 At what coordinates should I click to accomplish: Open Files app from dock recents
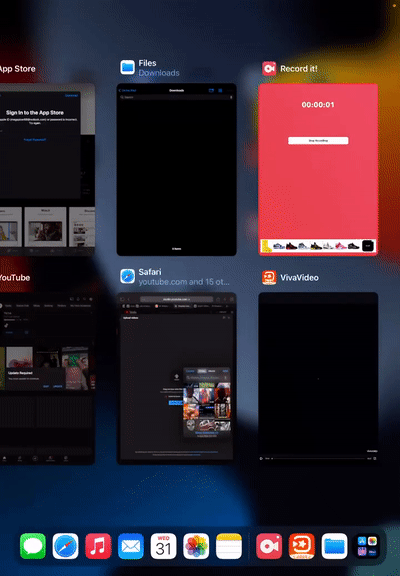(x=334, y=546)
